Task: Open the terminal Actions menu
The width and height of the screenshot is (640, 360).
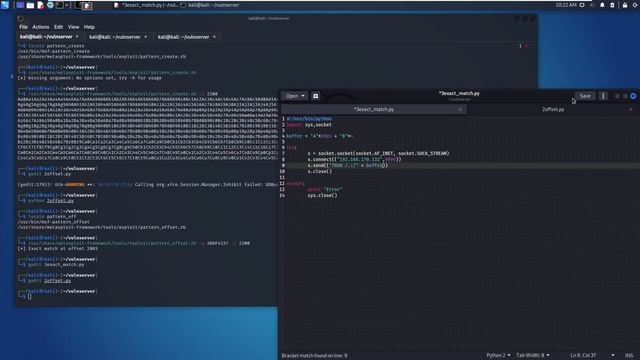Action: click(x=40, y=27)
